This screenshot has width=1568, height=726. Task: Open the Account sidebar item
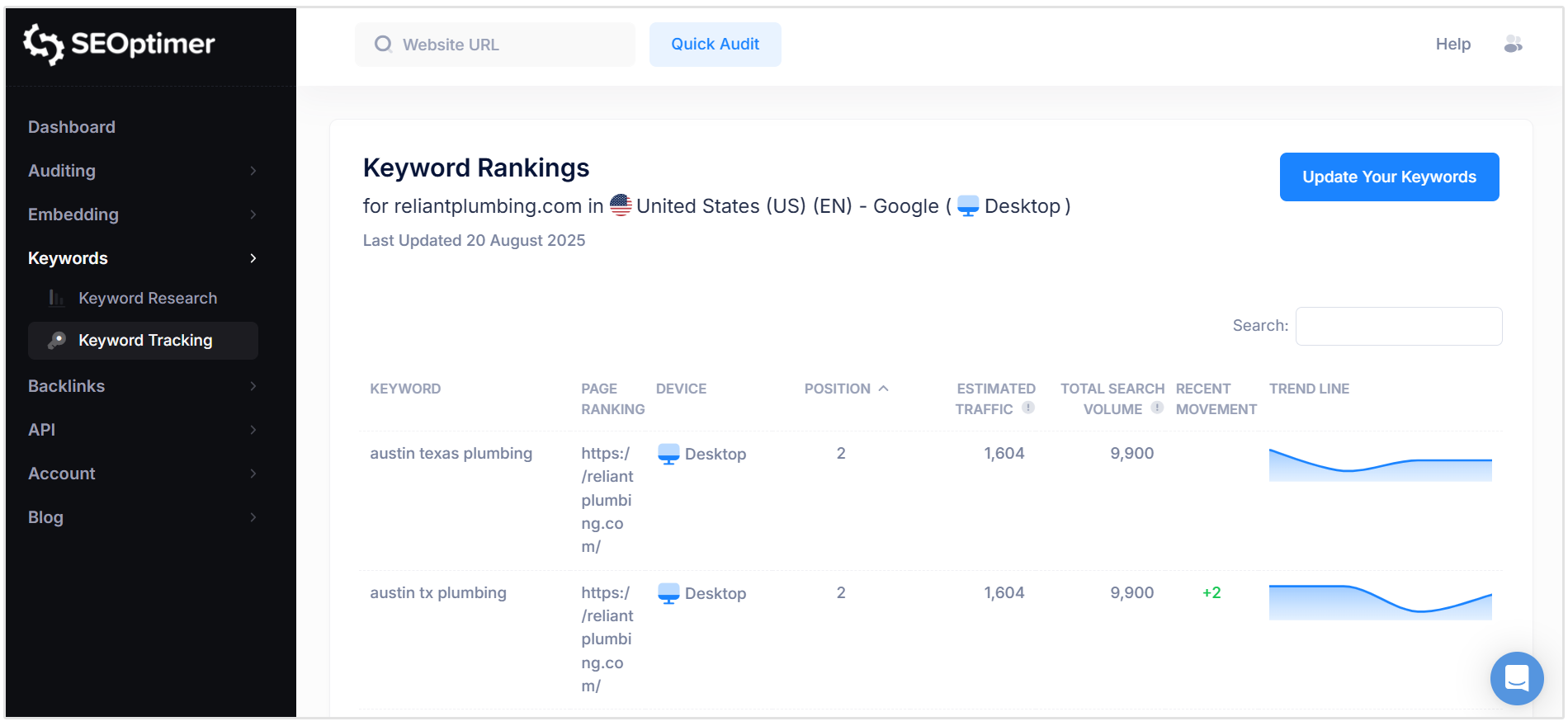pos(62,474)
